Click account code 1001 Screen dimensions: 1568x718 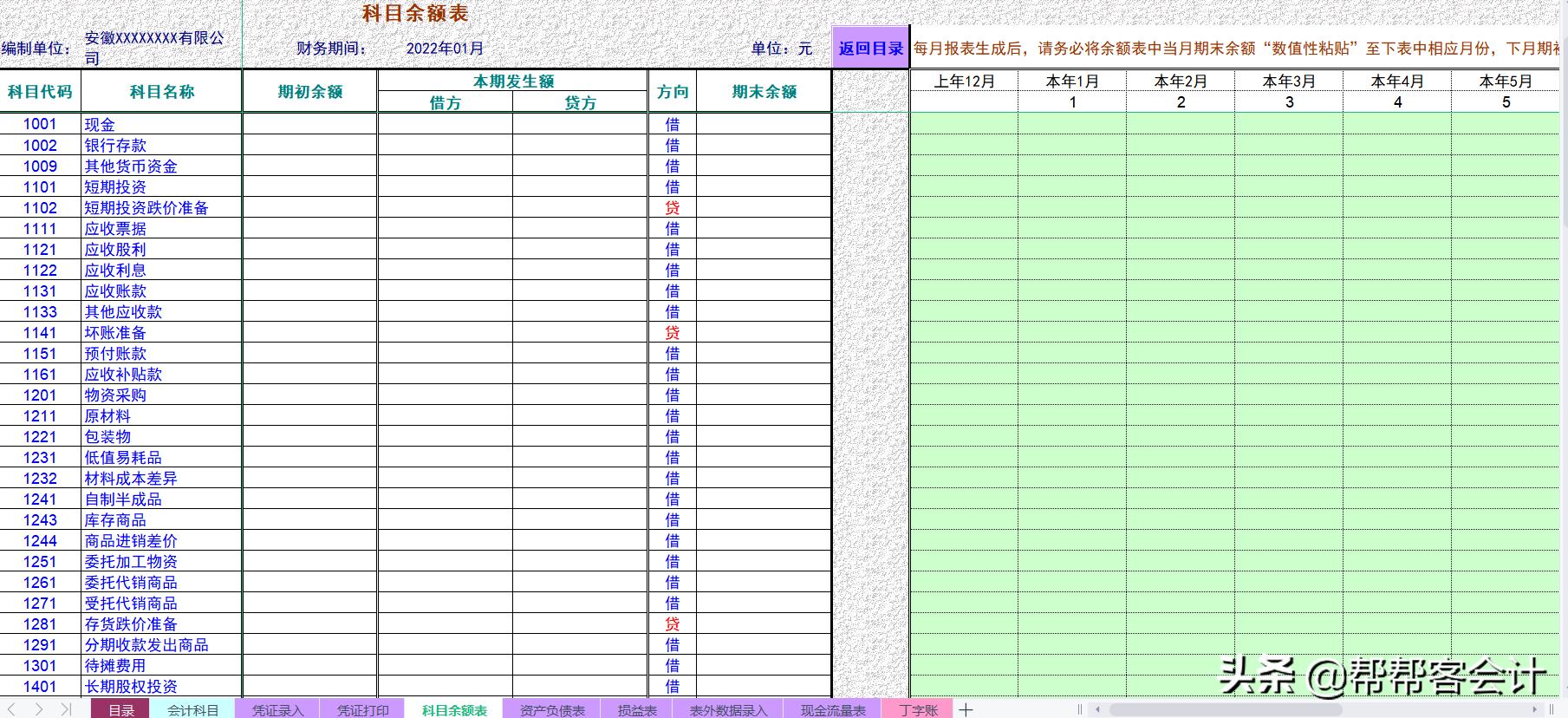[40, 124]
